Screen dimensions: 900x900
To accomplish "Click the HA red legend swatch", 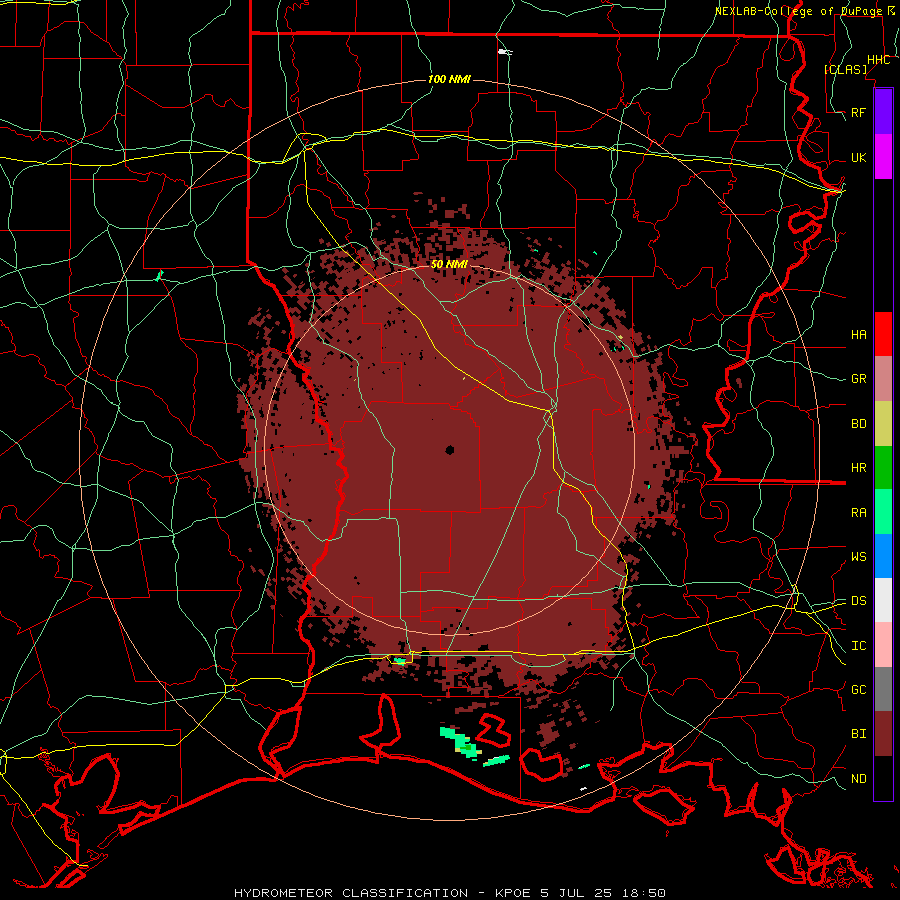I will coord(883,334).
